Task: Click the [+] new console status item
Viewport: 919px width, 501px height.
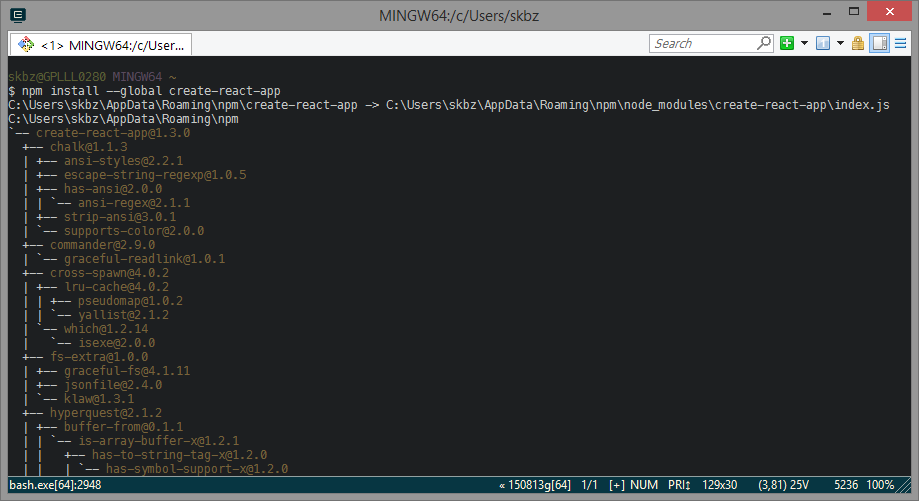Action: point(616,485)
